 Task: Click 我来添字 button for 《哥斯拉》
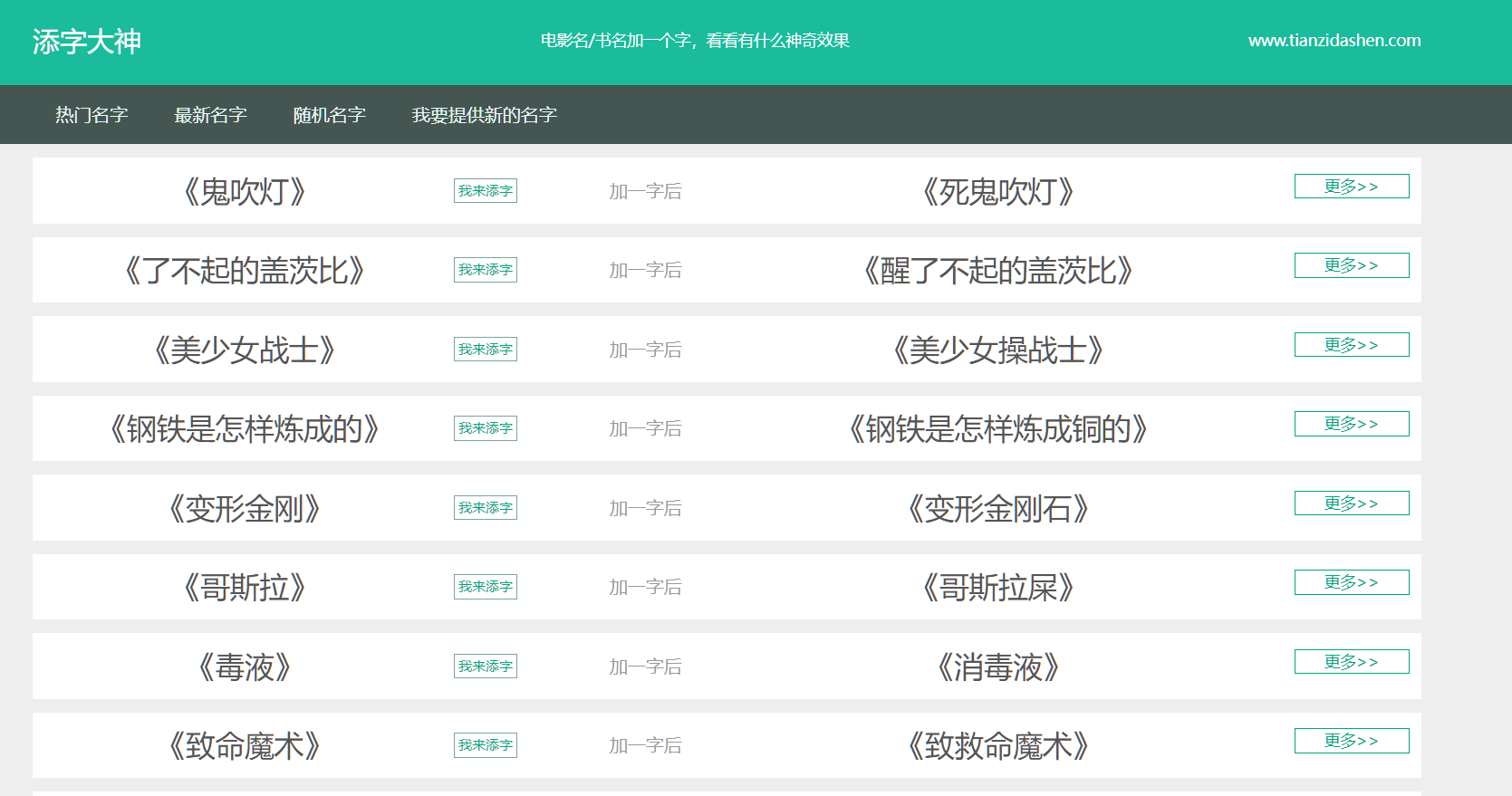click(486, 587)
